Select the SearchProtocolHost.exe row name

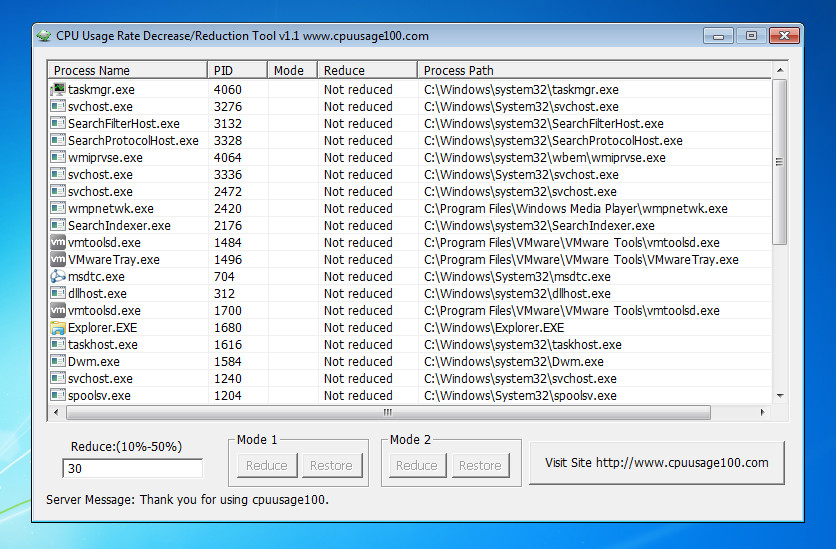click(x=133, y=141)
